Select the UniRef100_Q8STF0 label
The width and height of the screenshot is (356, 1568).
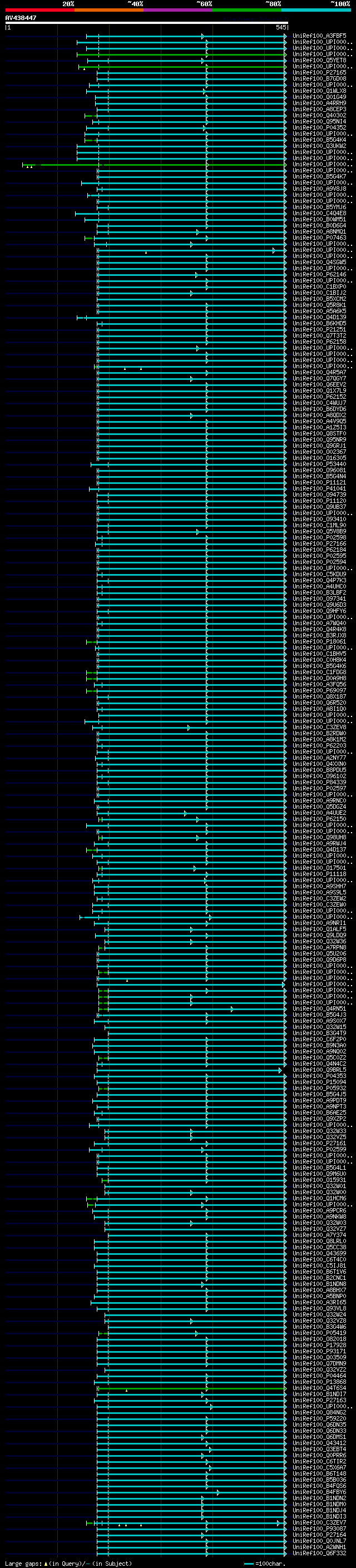tap(319, 433)
